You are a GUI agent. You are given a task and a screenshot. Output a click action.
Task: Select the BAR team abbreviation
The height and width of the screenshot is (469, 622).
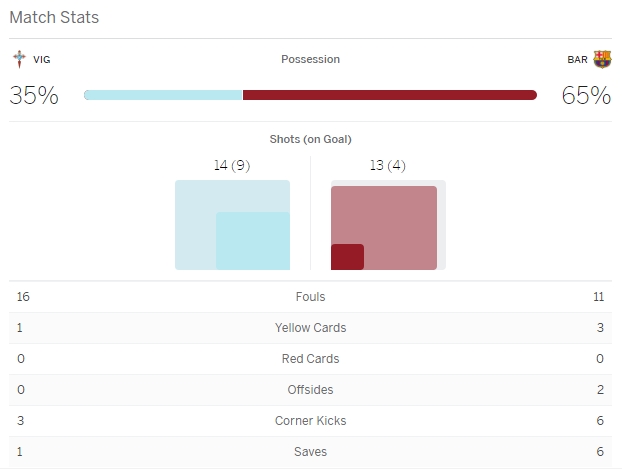pyautogui.click(x=577, y=60)
